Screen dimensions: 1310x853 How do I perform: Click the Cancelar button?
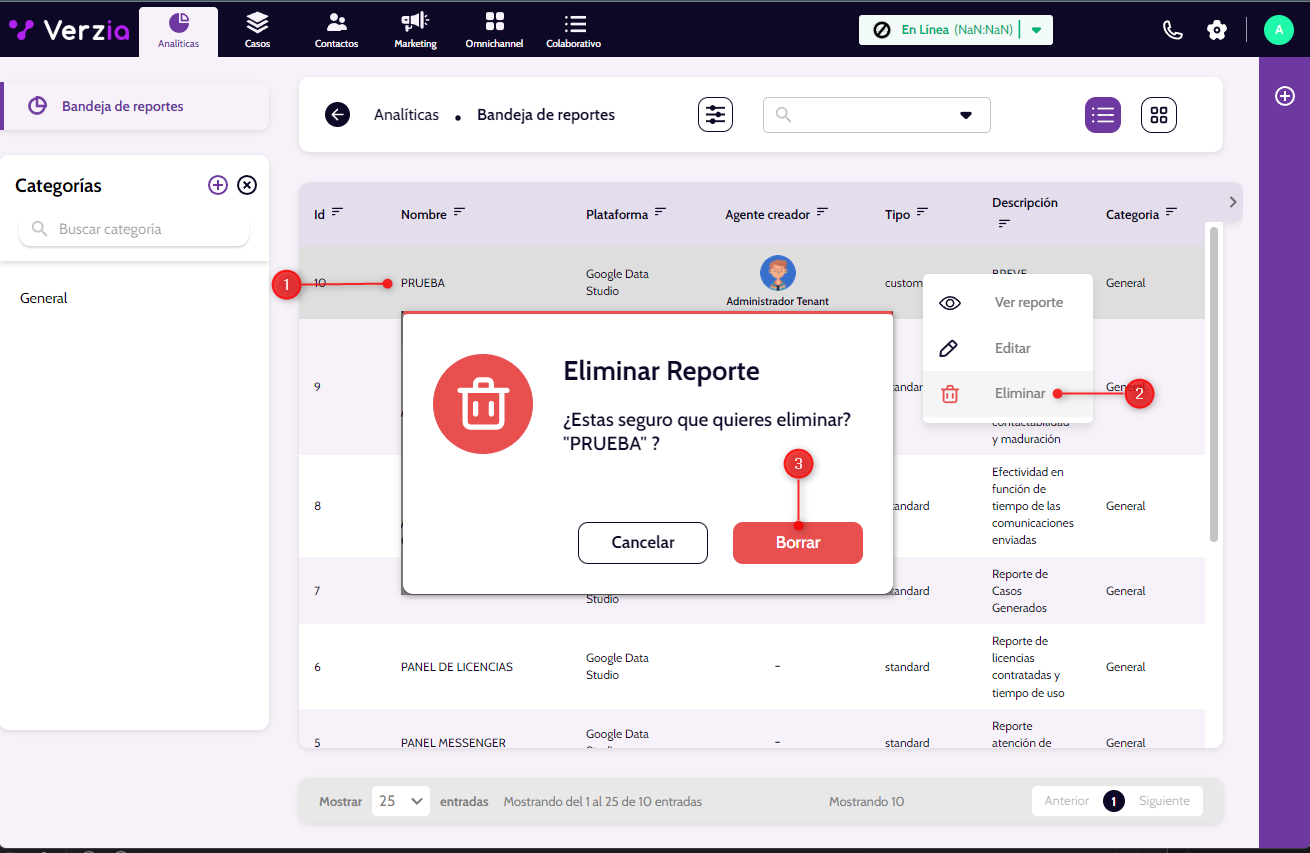pyautogui.click(x=642, y=543)
